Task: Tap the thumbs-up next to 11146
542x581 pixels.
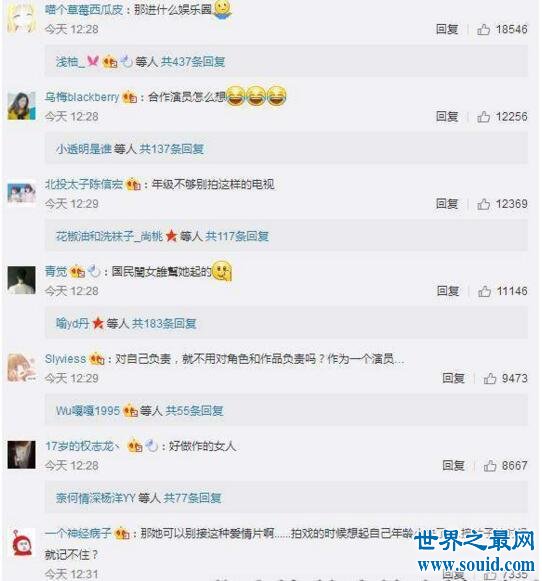Action: tap(484, 291)
